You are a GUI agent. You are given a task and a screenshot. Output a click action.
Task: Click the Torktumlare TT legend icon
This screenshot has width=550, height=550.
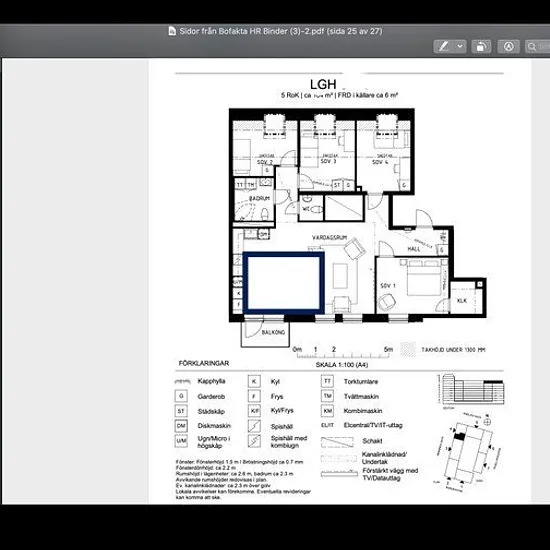point(327,381)
